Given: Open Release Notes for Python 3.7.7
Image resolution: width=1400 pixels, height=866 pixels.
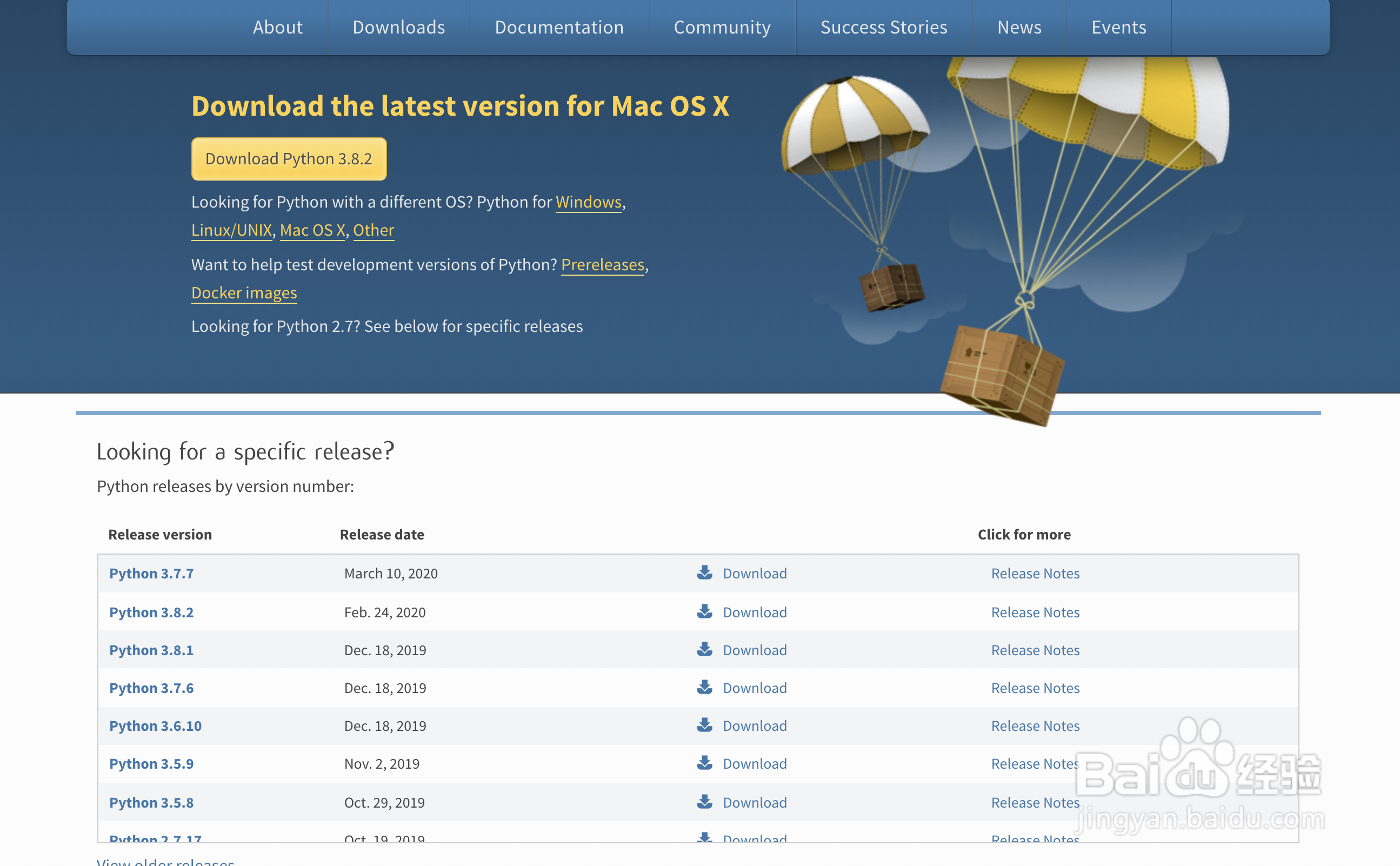Looking at the screenshot, I should [1035, 574].
